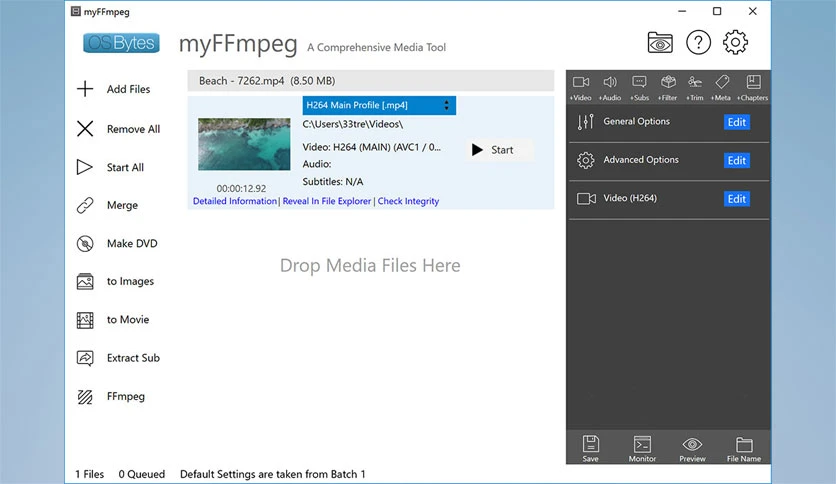This screenshot has height=484, width=836.
Task: Click the Extract Sub label
Action: pyautogui.click(x=133, y=358)
